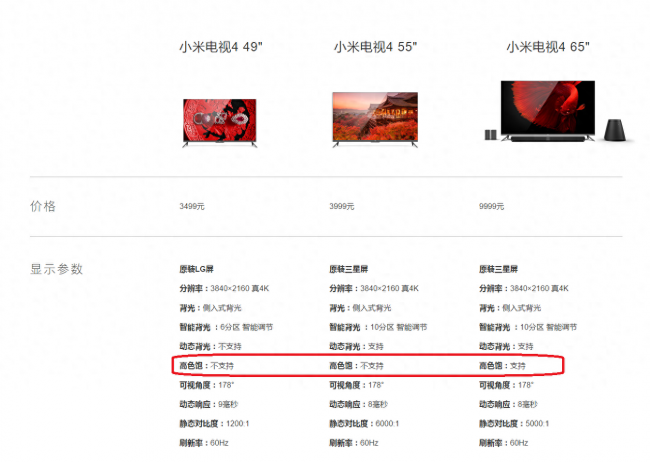Click the 9999元 price
650x462 pixels.
pos(491,206)
